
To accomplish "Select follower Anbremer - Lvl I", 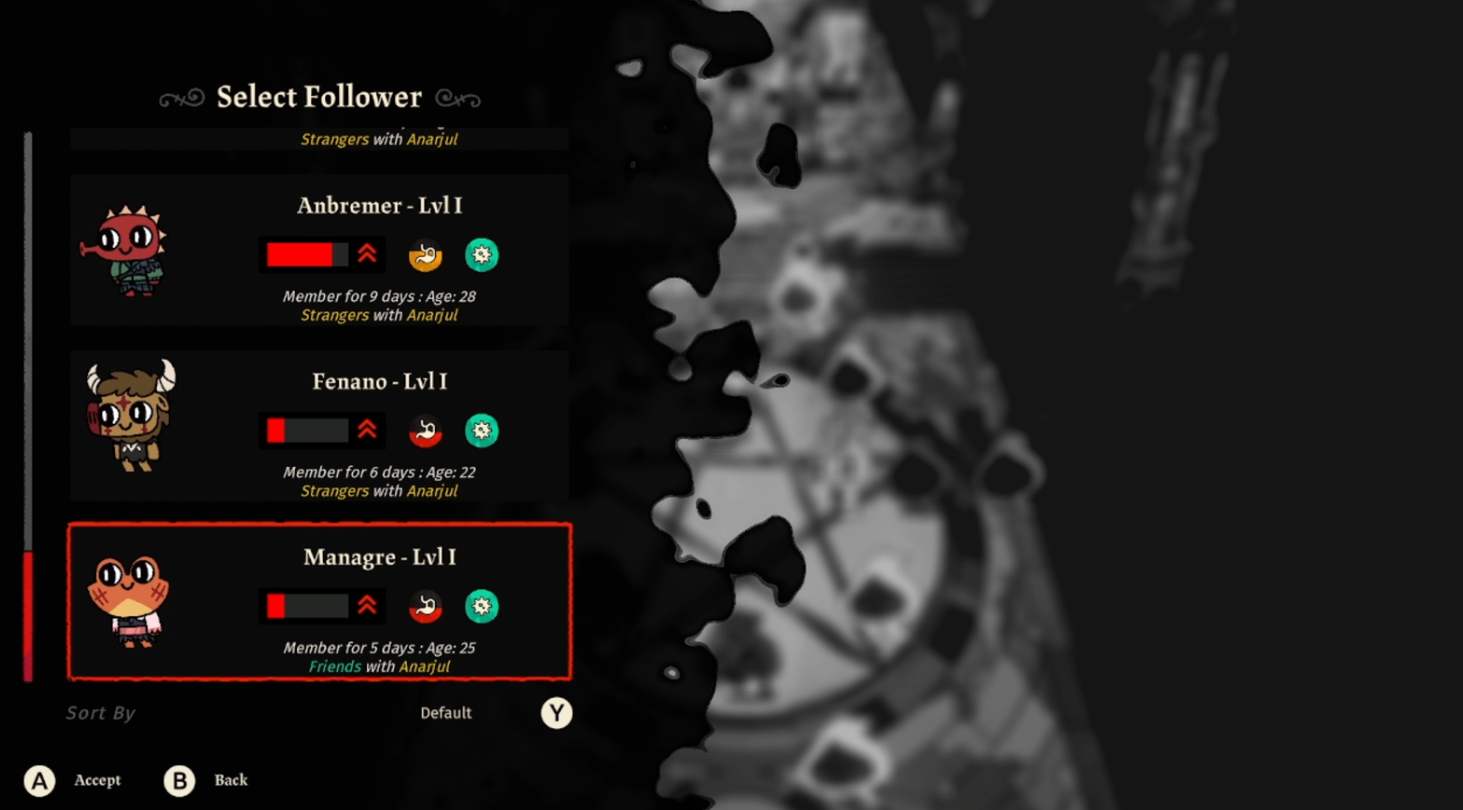I will tap(319, 250).
